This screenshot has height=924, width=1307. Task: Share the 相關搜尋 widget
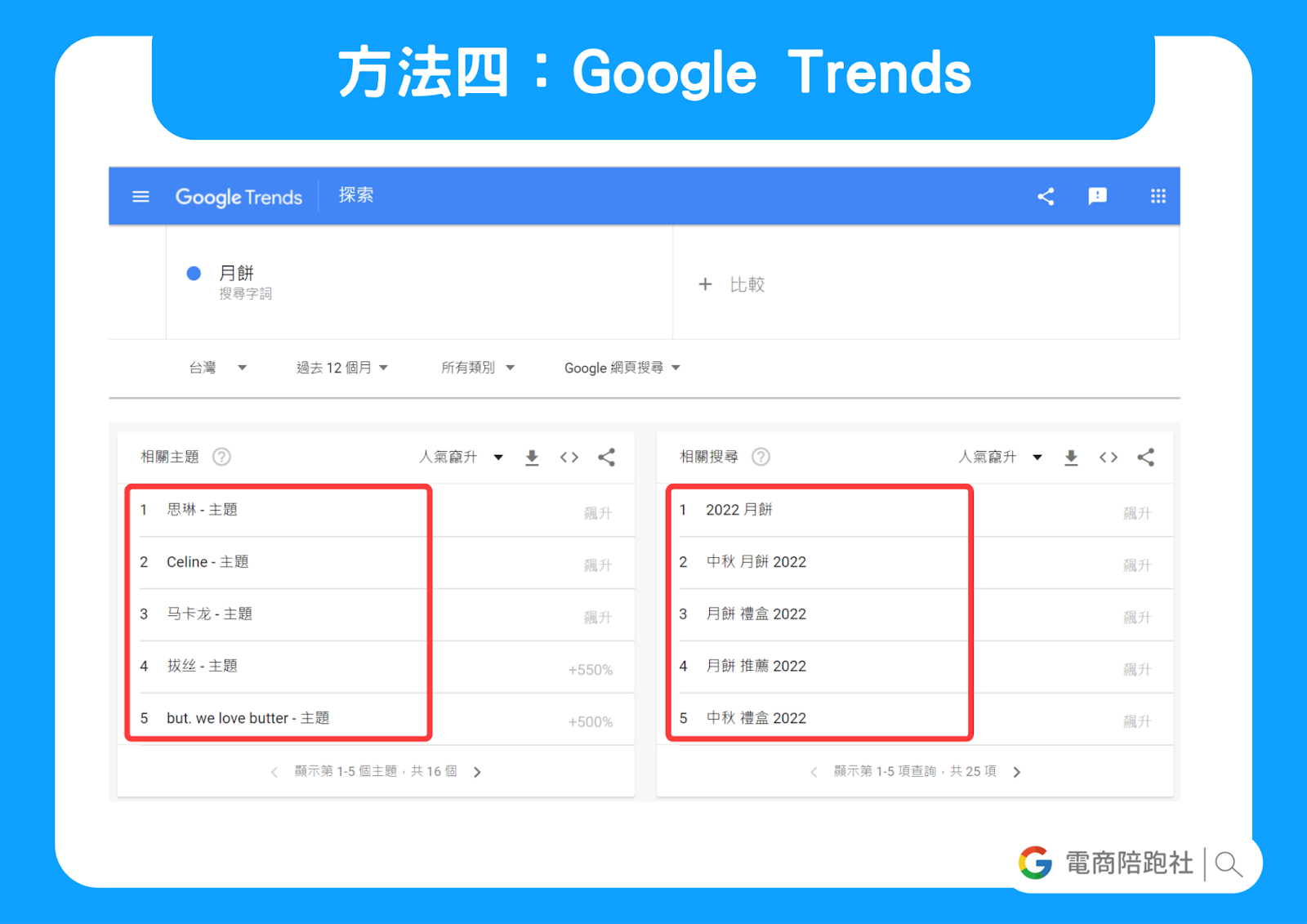point(1145,458)
